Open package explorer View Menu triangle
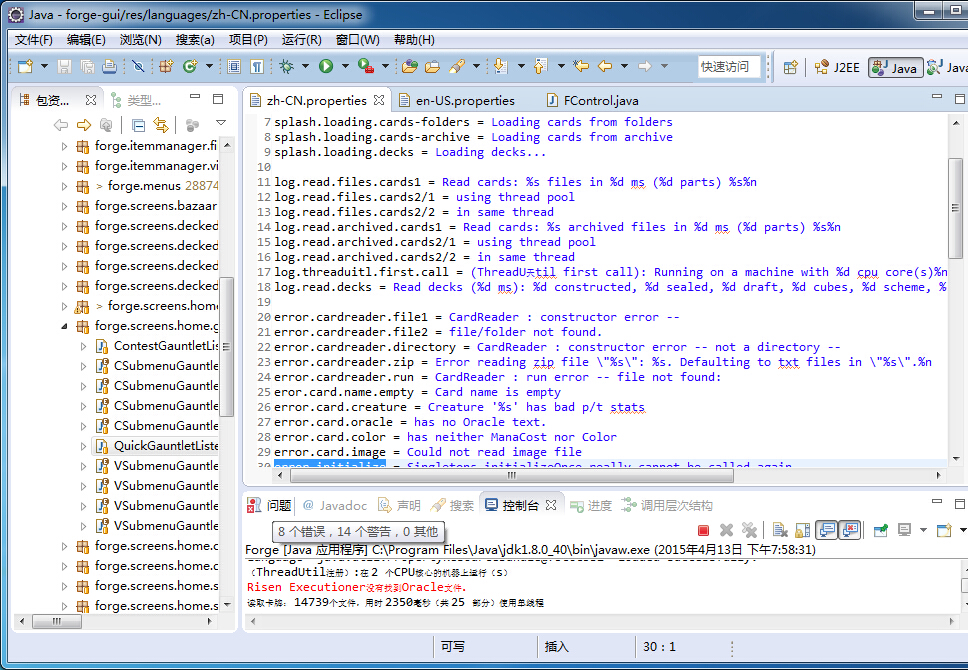Image resolution: width=968 pixels, height=670 pixels. pyautogui.click(x=220, y=124)
